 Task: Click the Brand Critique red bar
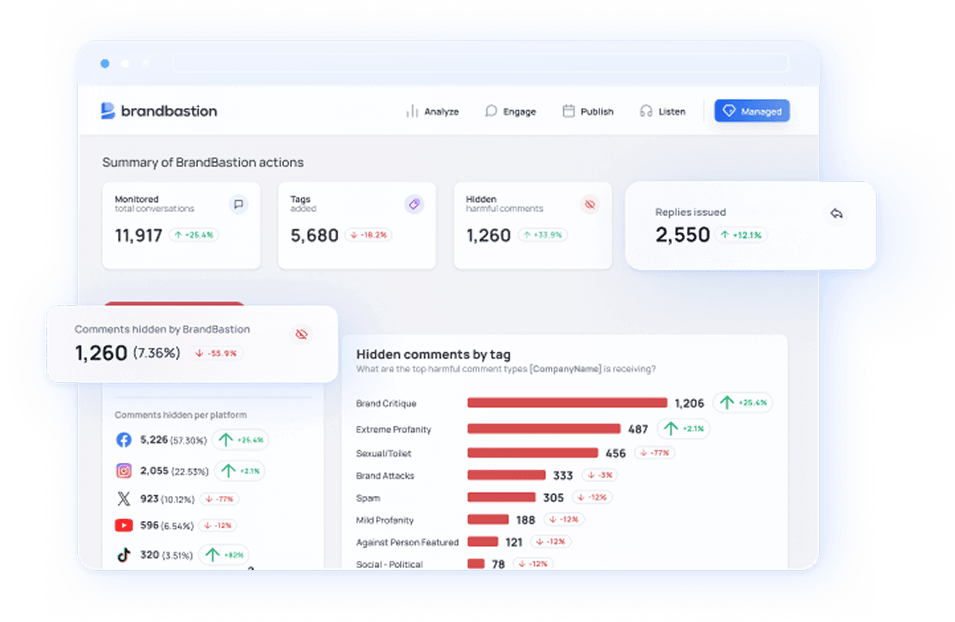tap(567, 403)
